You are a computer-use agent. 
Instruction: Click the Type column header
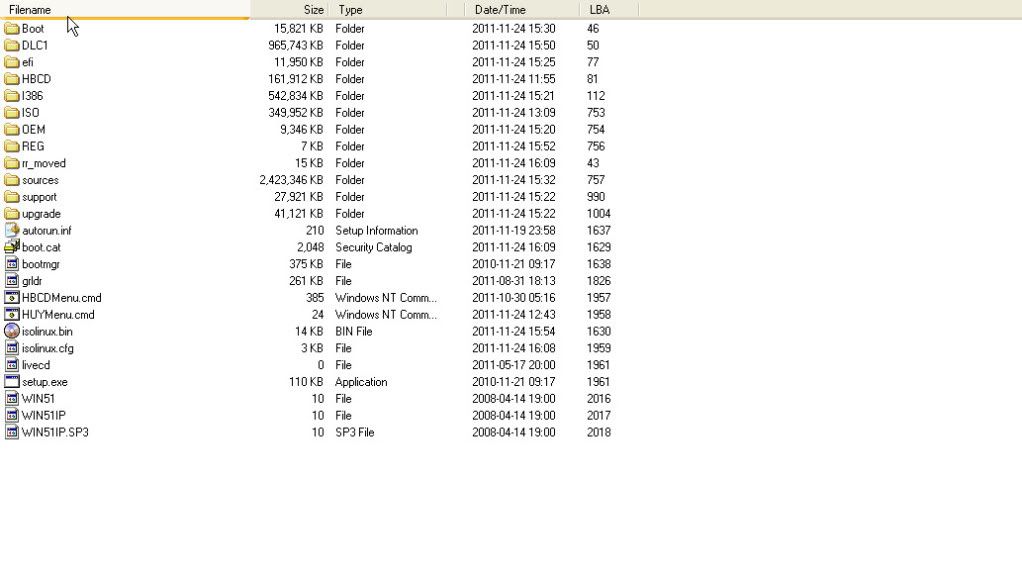[387, 10]
